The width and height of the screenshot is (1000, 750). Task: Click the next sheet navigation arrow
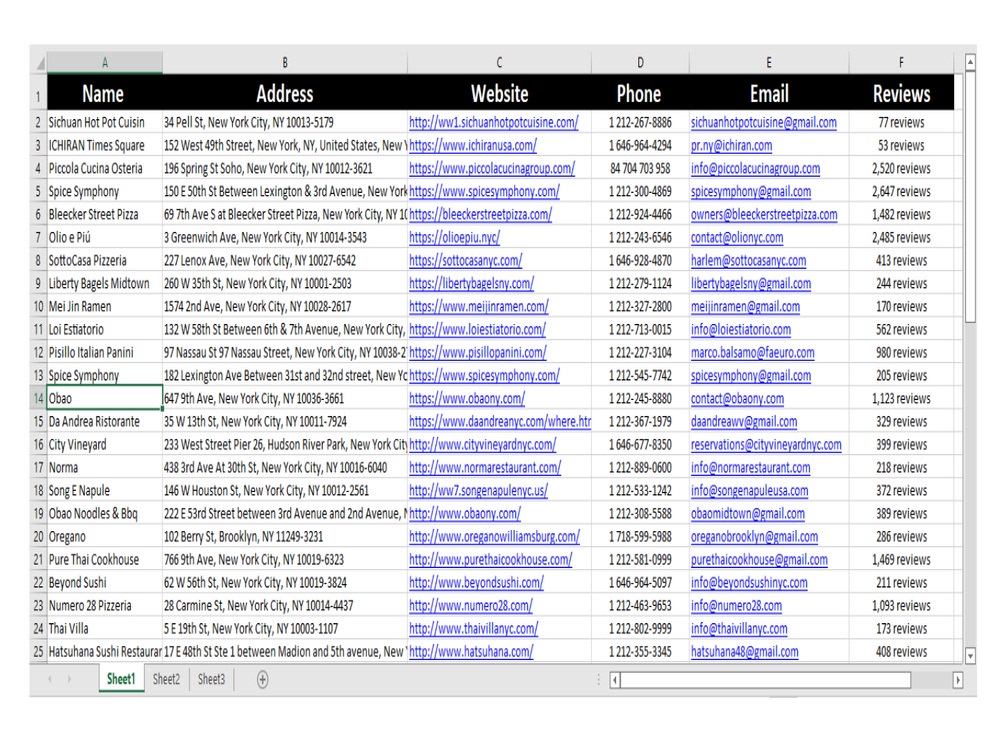[x=69, y=679]
